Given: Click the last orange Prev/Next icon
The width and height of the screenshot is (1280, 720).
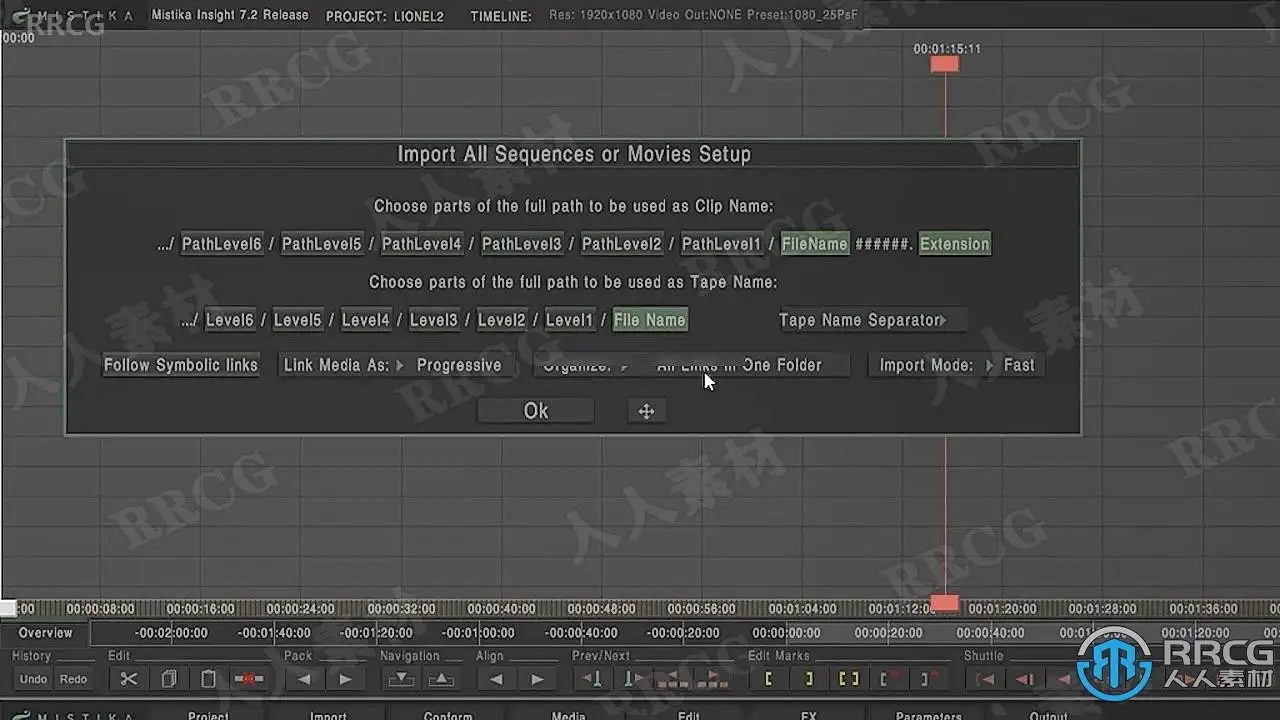Looking at the screenshot, I should coord(712,679).
